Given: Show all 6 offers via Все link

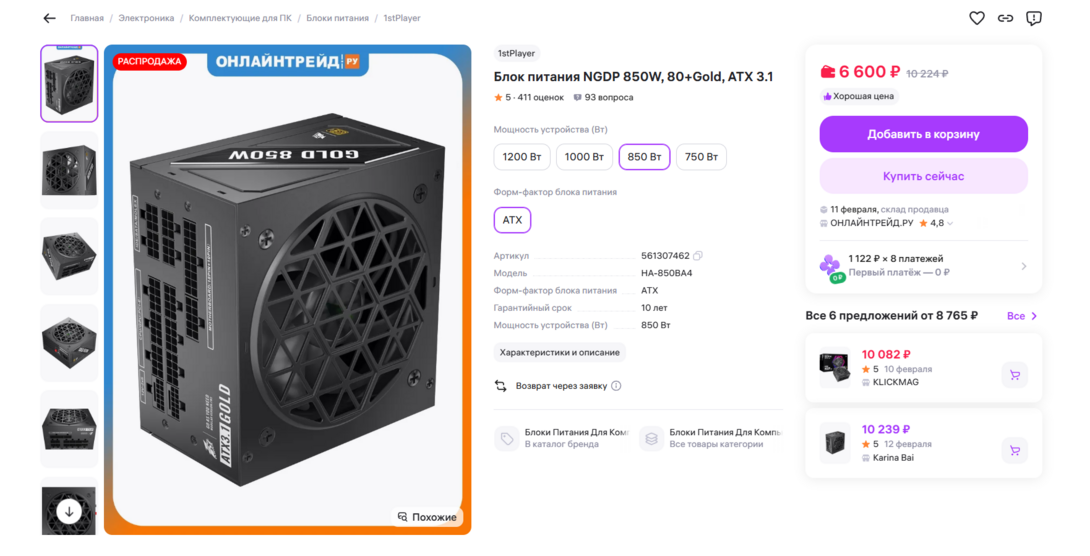Looking at the screenshot, I should click(x=1022, y=316).
